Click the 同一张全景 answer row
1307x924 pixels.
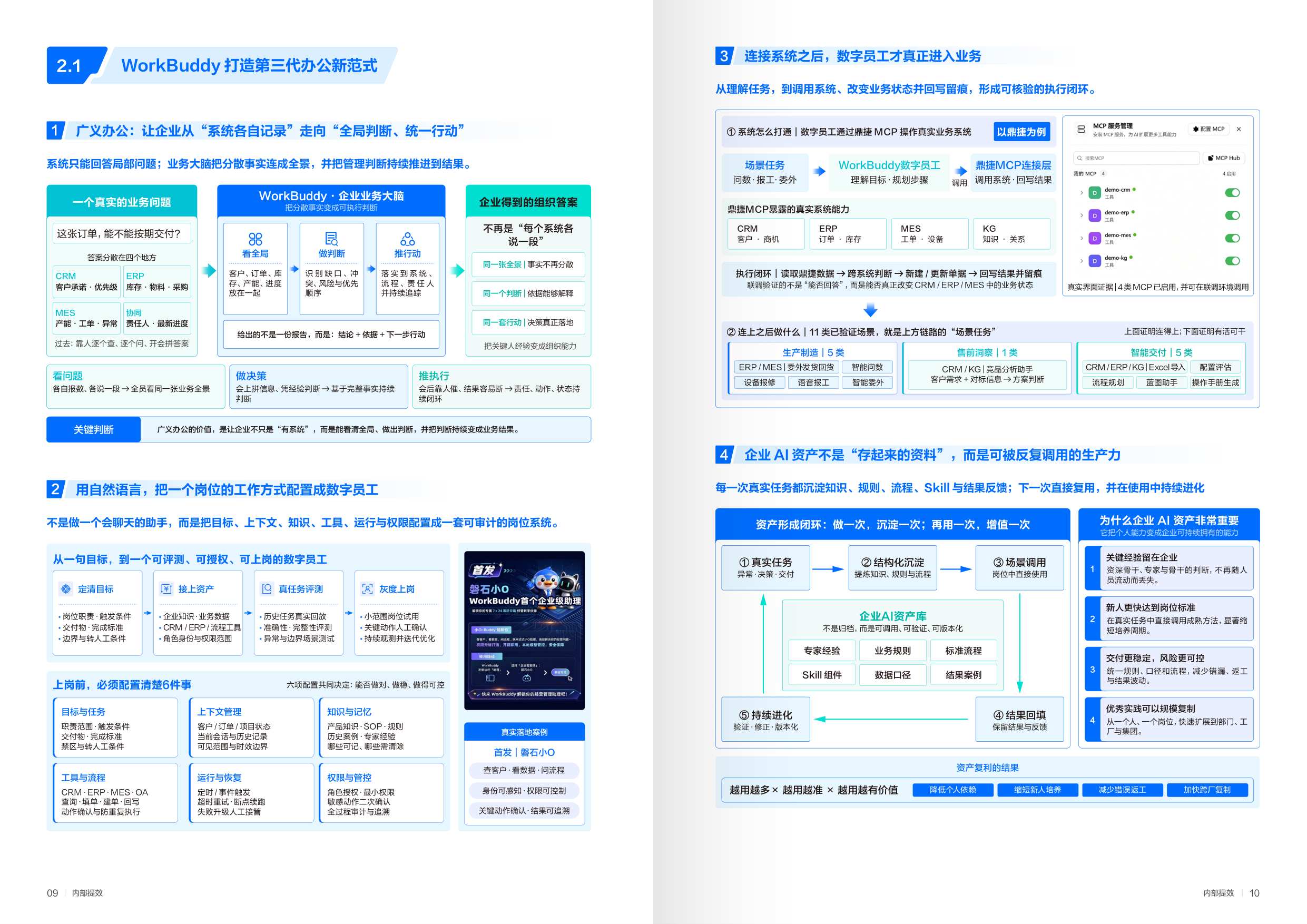click(528, 265)
